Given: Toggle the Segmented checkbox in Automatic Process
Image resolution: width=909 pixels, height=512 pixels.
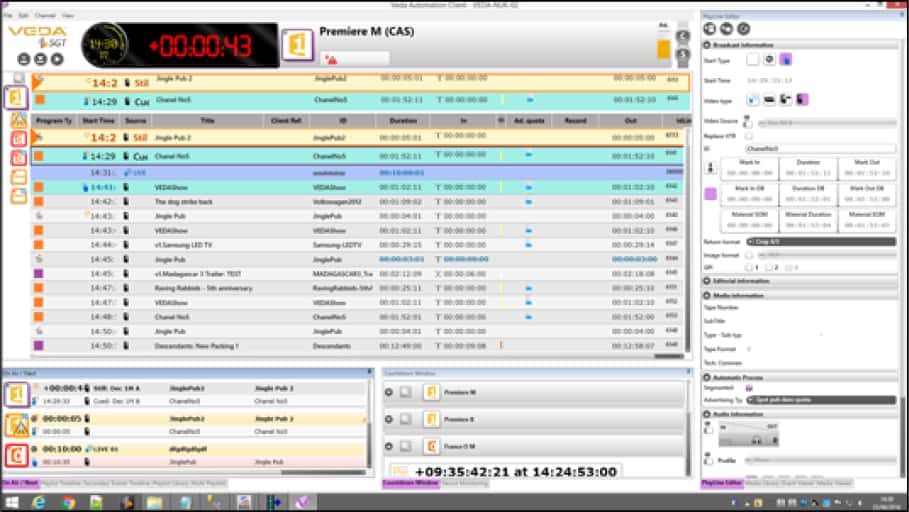Looking at the screenshot, I should coord(749,388).
